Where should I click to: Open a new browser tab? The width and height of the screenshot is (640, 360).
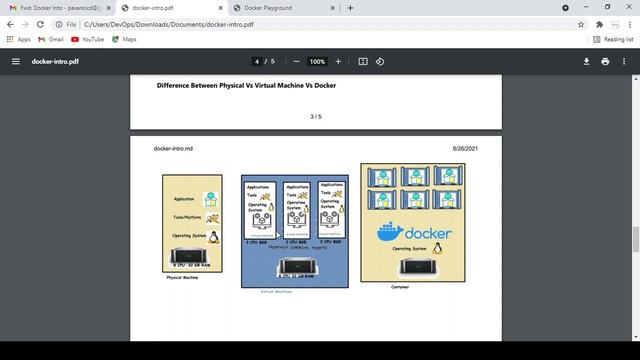coord(350,8)
